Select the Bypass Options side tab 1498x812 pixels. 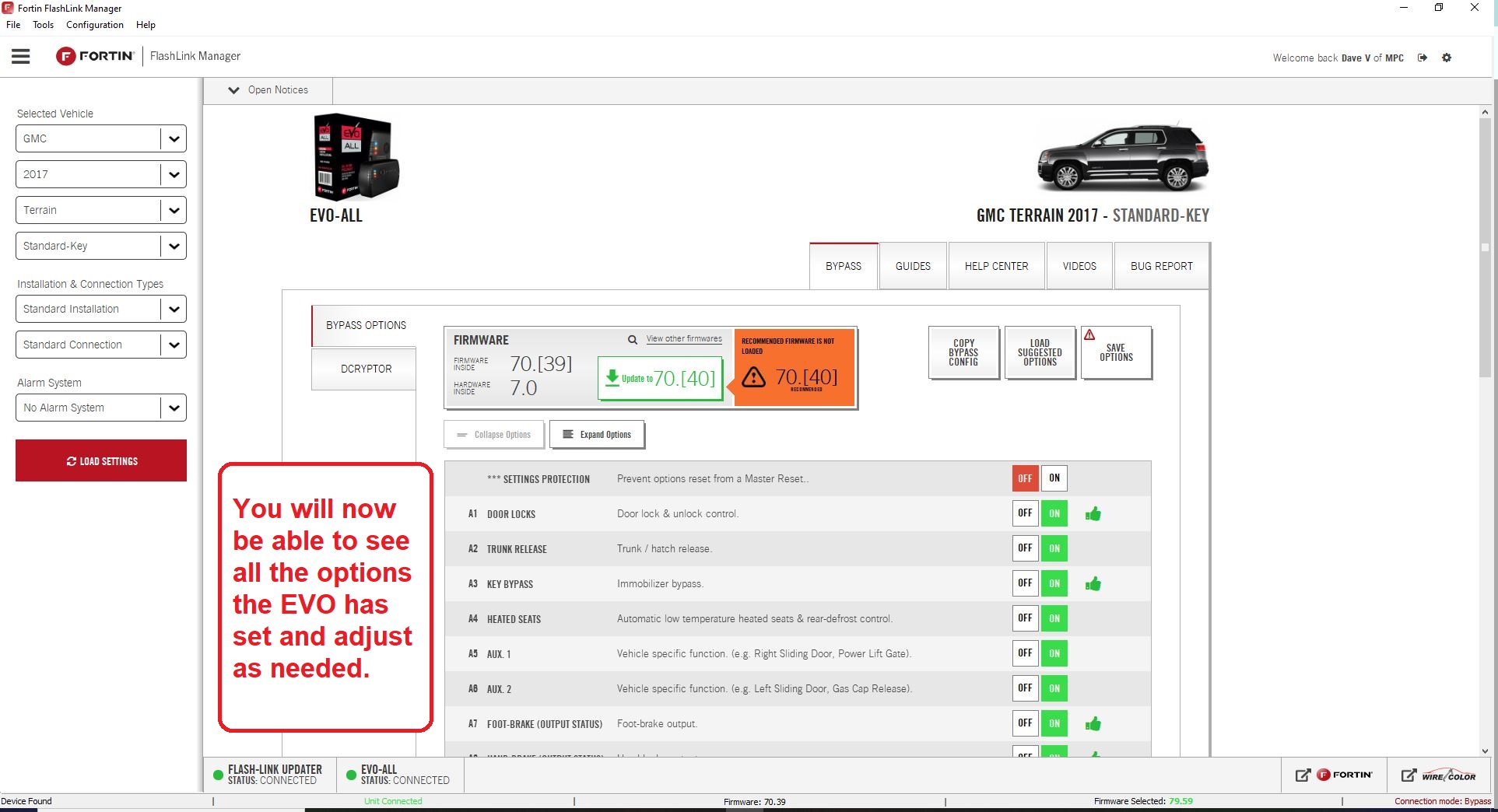[365, 325]
